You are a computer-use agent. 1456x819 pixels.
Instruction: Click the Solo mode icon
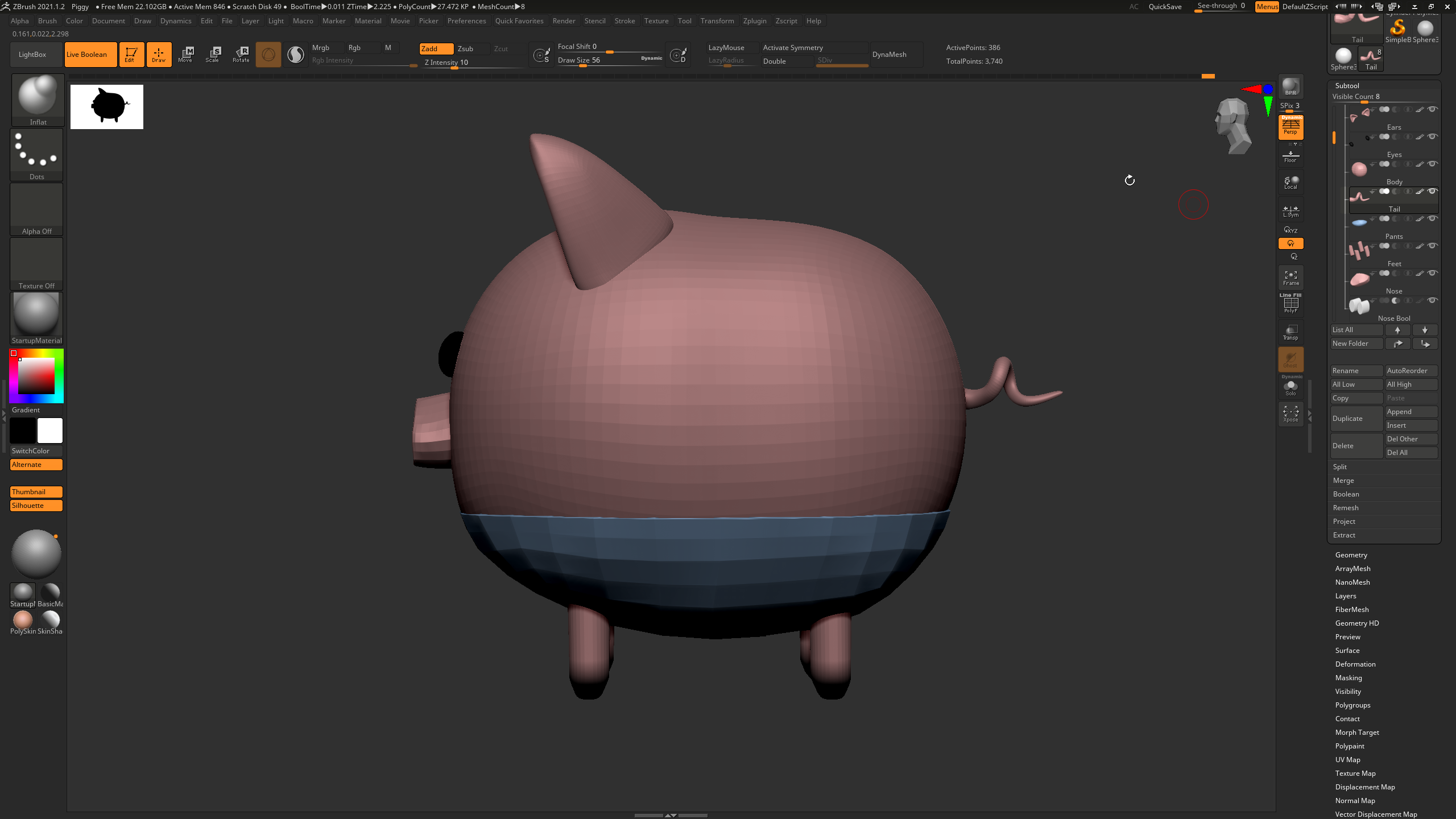click(x=1290, y=386)
